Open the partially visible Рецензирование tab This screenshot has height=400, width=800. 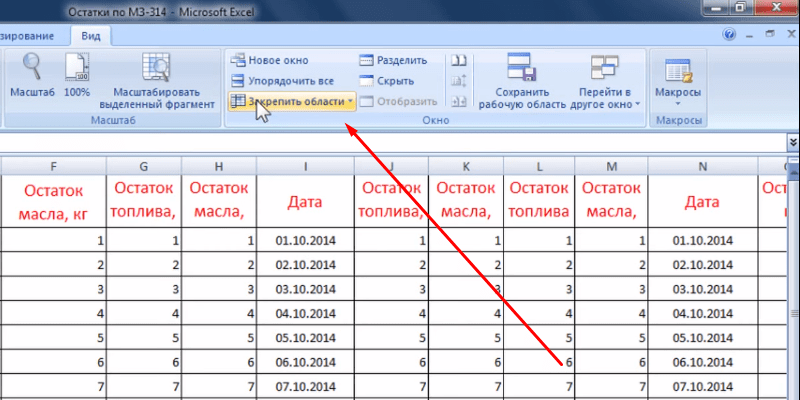point(28,36)
